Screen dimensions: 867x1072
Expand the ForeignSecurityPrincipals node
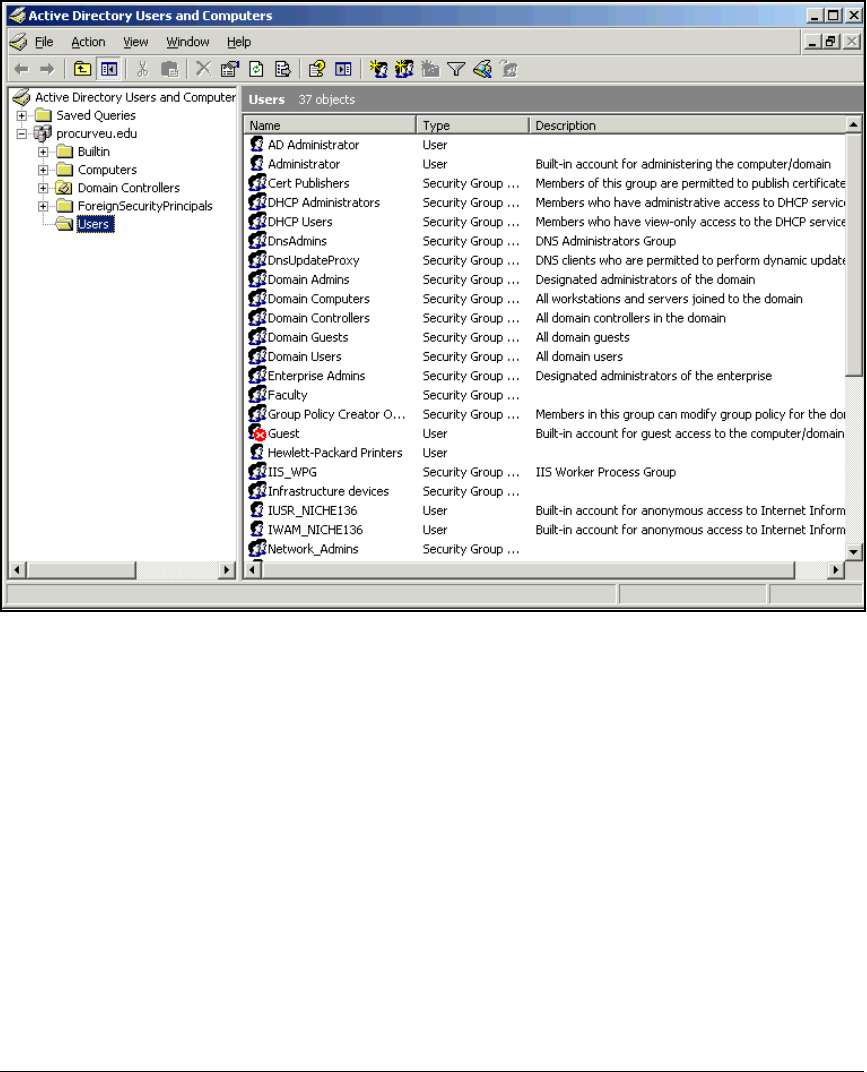[x=43, y=206]
